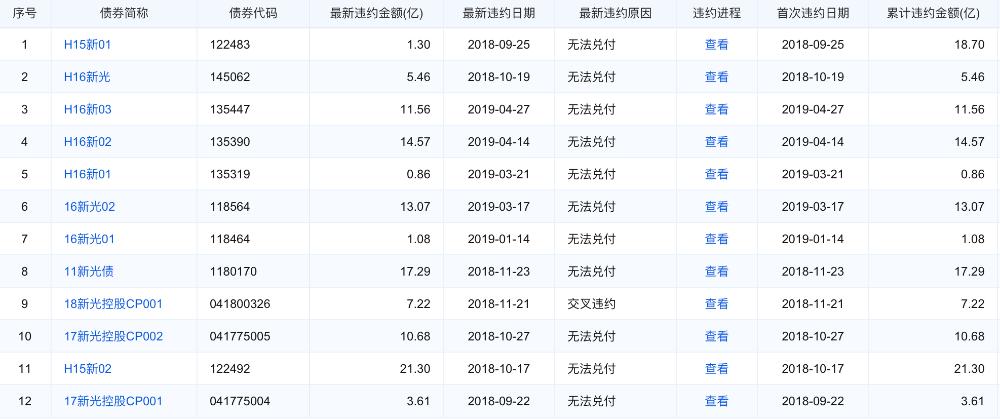Viewport: 1000px width, 419px height.
Task: Open bond link H16新02
Action: pyautogui.click(x=87, y=142)
